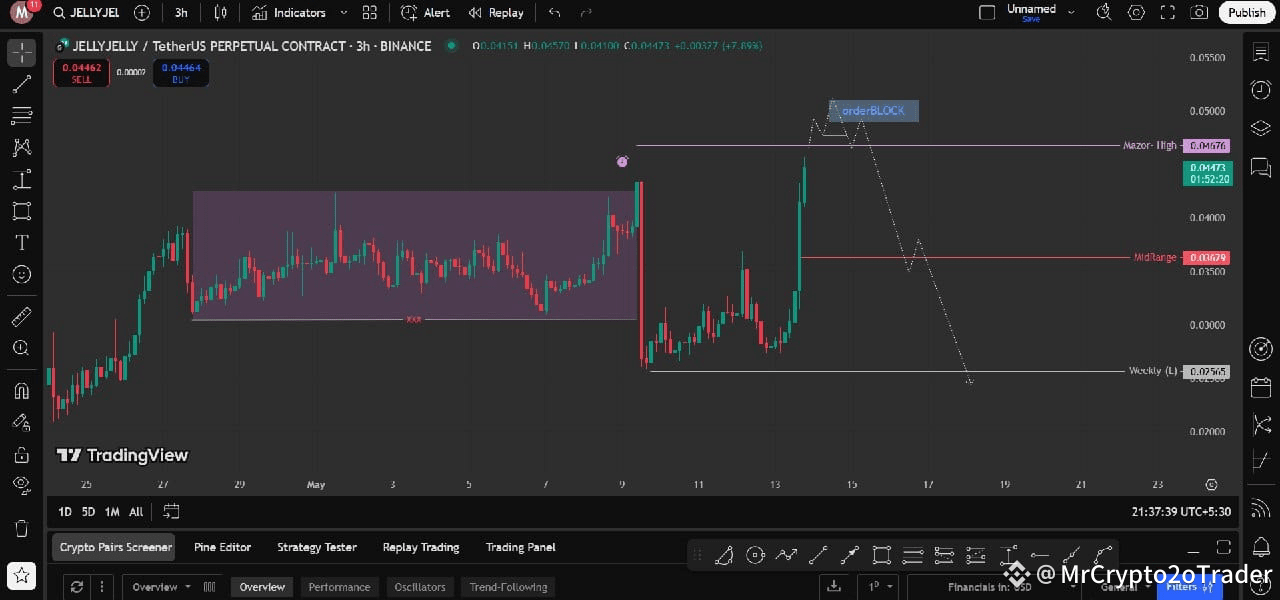This screenshot has width=1280, height=600.
Task: Open the Replay Trading tab
Action: [x=421, y=547]
